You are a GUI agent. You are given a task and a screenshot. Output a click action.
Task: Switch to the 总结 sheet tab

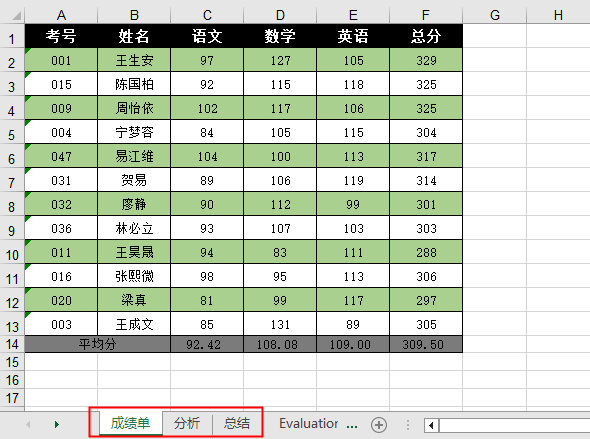(237, 423)
